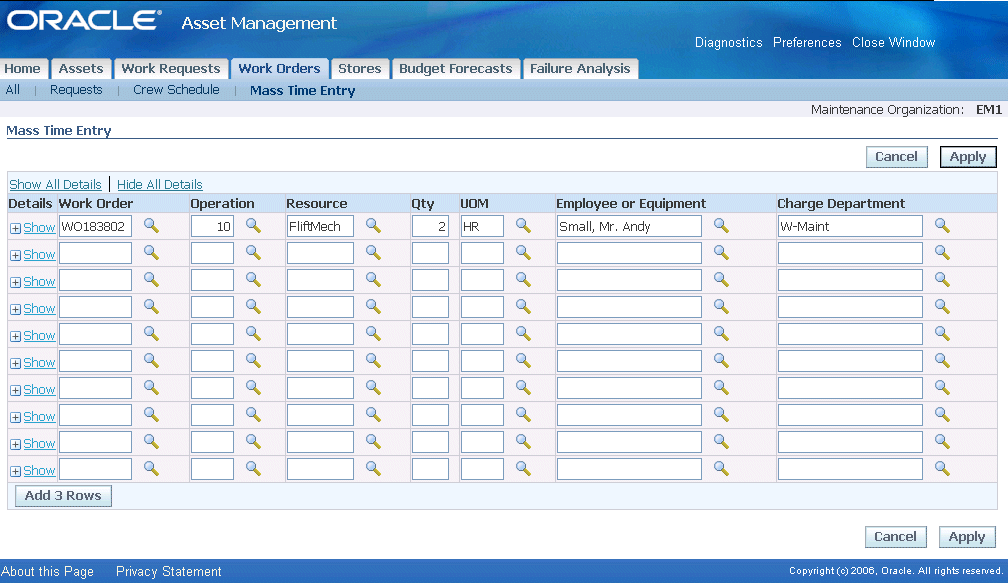Viewport: 1008px width, 584px height.
Task: Click the Resource field containing FliftMech
Action: [x=320, y=226]
